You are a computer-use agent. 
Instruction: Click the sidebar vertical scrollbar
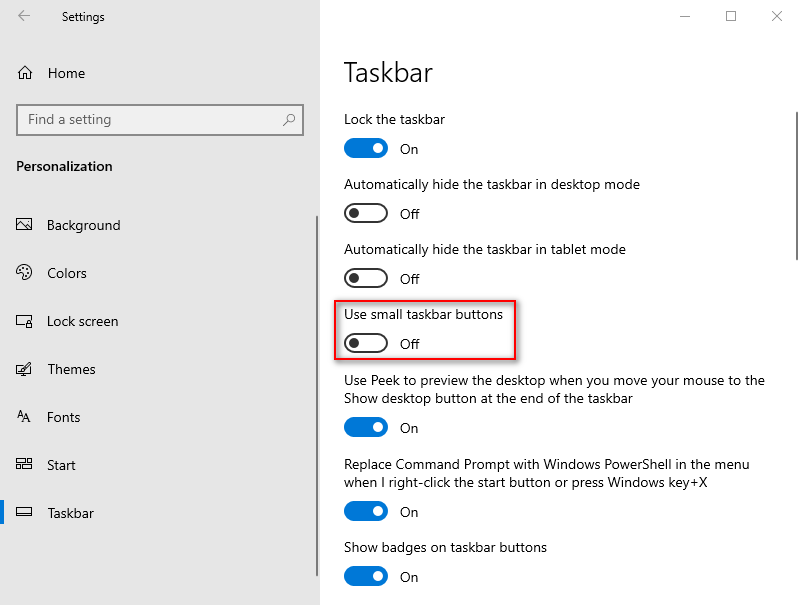click(x=317, y=396)
